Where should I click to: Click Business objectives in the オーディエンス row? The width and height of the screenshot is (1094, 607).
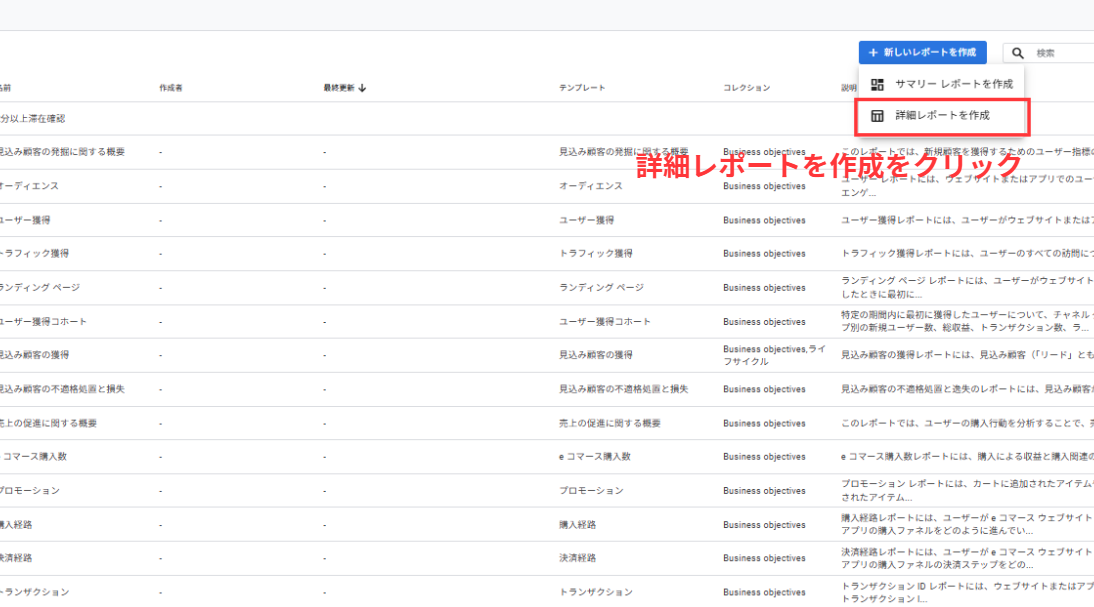click(764, 186)
